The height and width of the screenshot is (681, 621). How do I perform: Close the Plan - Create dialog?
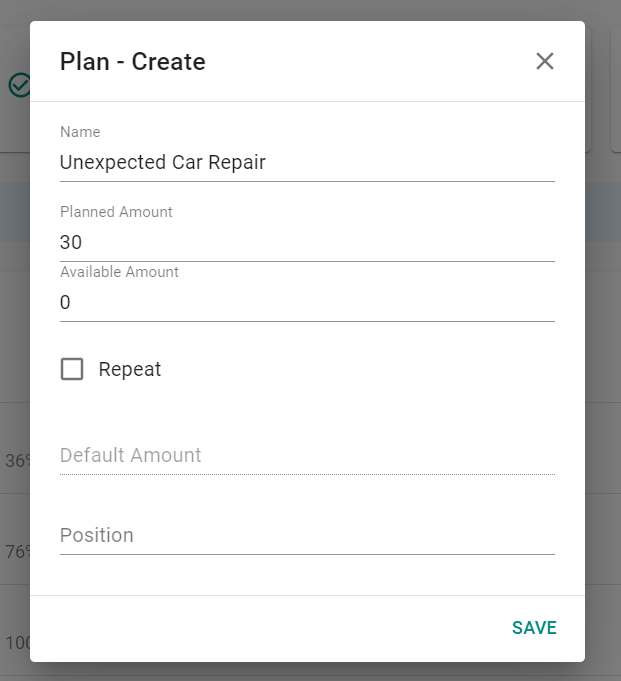(545, 61)
